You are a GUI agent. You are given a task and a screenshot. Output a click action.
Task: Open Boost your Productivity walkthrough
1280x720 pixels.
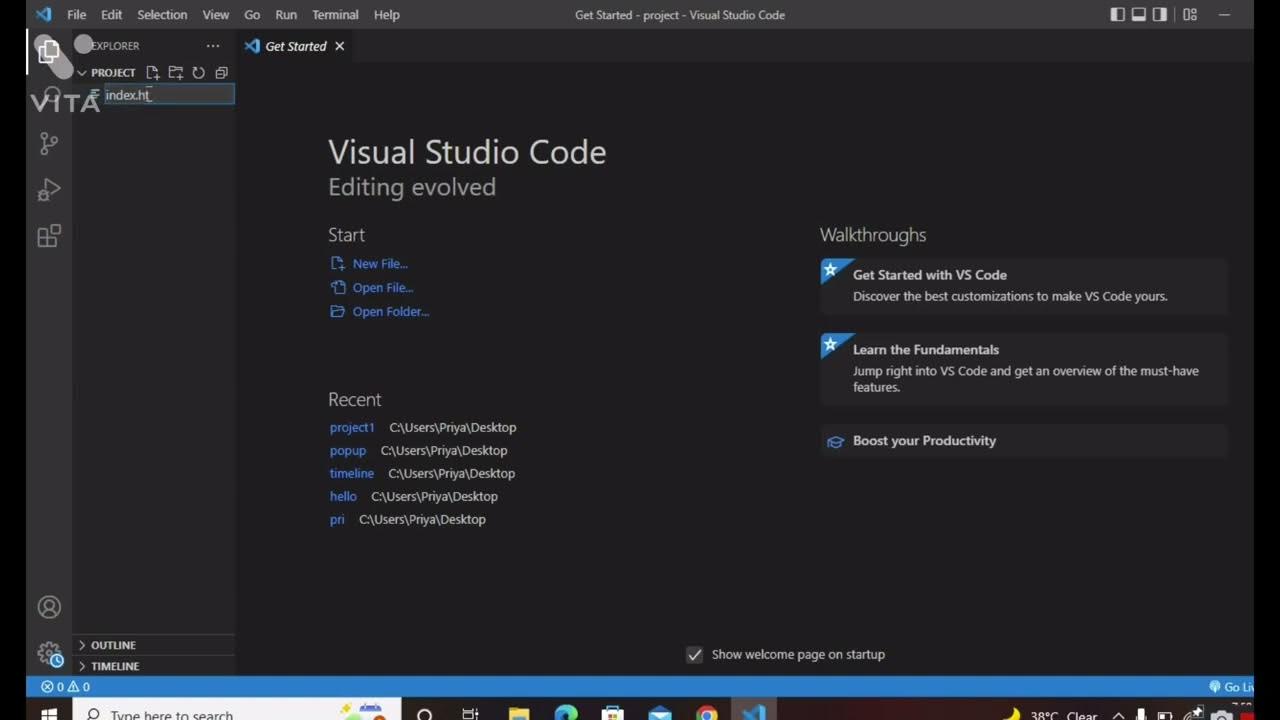1023,441
